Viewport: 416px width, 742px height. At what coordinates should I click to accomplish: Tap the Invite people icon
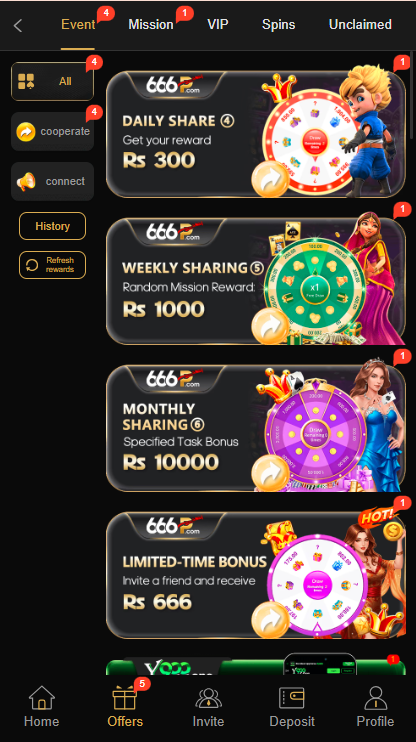point(208,698)
